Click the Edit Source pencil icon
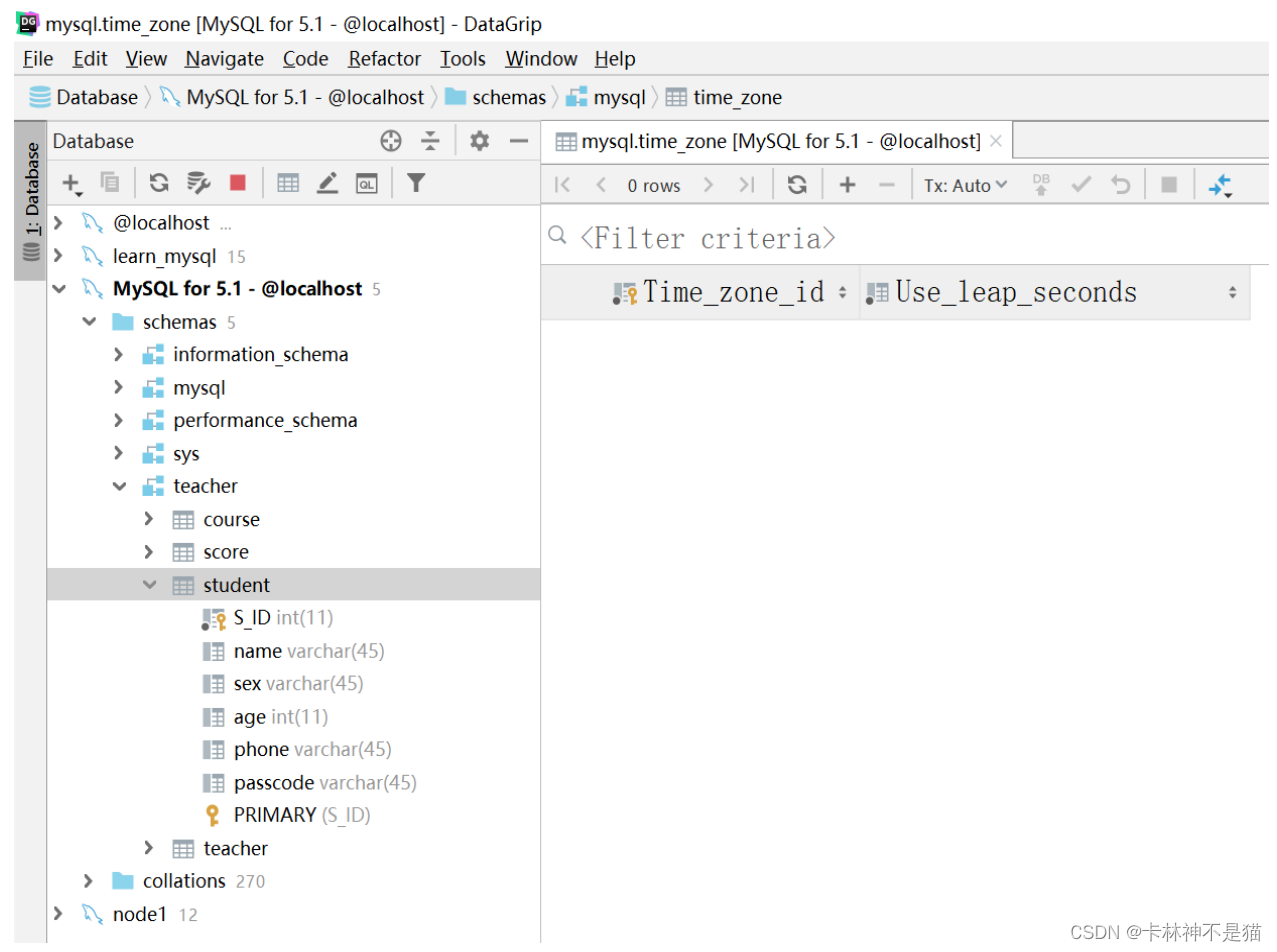 [327, 182]
